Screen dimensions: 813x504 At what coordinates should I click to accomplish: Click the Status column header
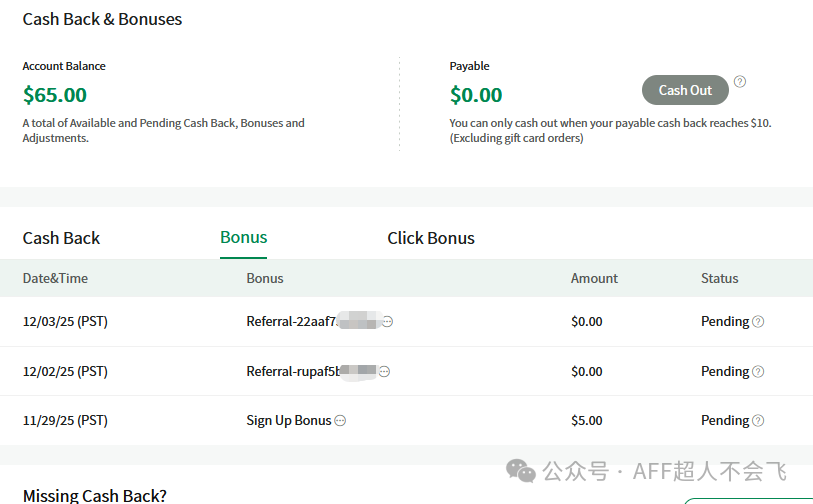pos(719,278)
